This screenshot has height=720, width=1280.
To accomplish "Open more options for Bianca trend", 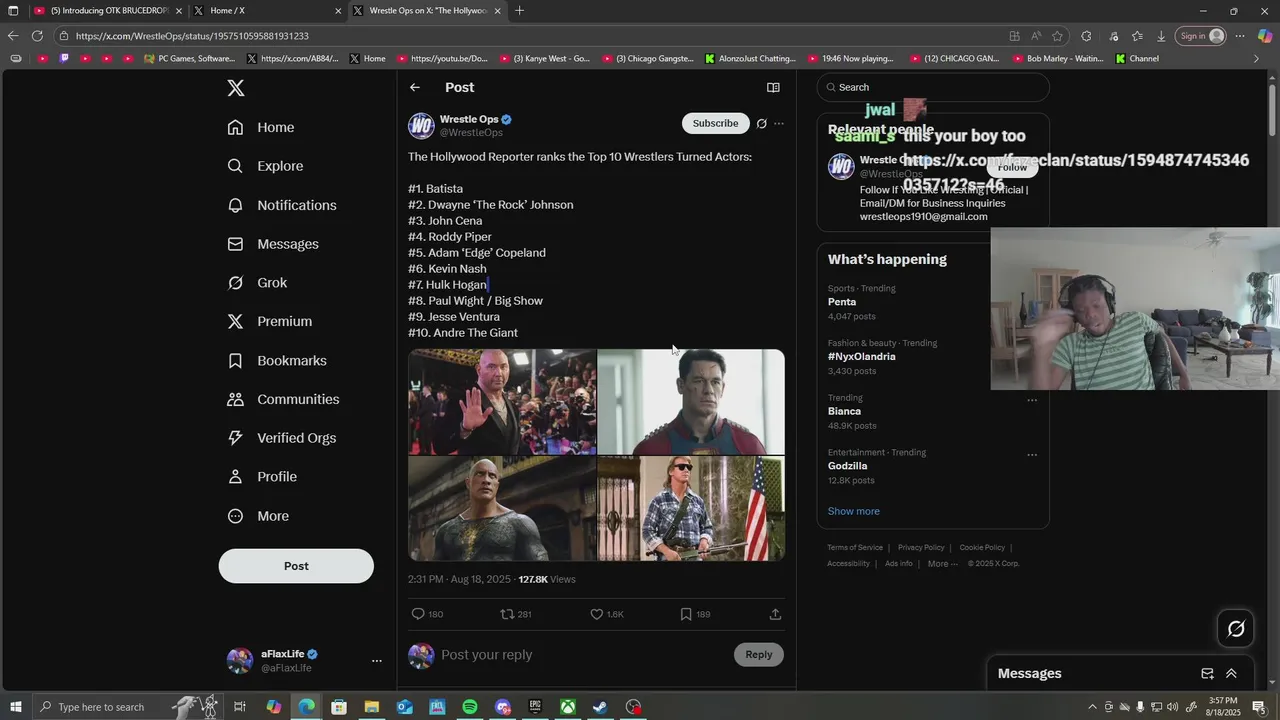I will (1032, 400).
